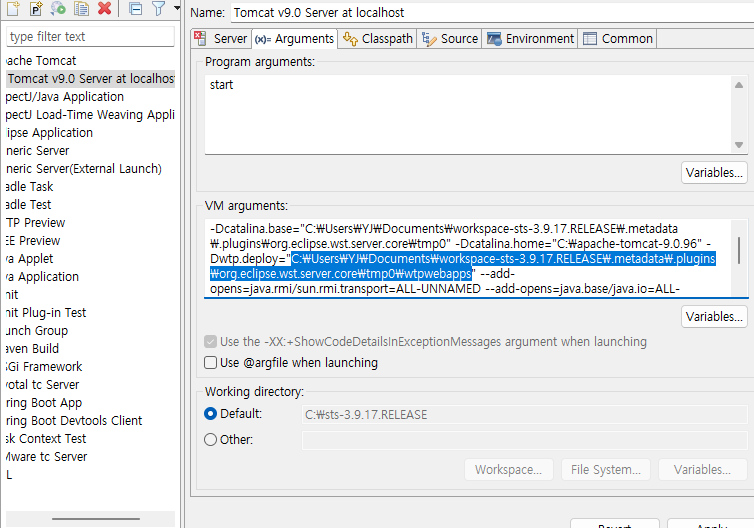Open the Classpath tab
This screenshot has height=528, width=754.
tap(378, 38)
